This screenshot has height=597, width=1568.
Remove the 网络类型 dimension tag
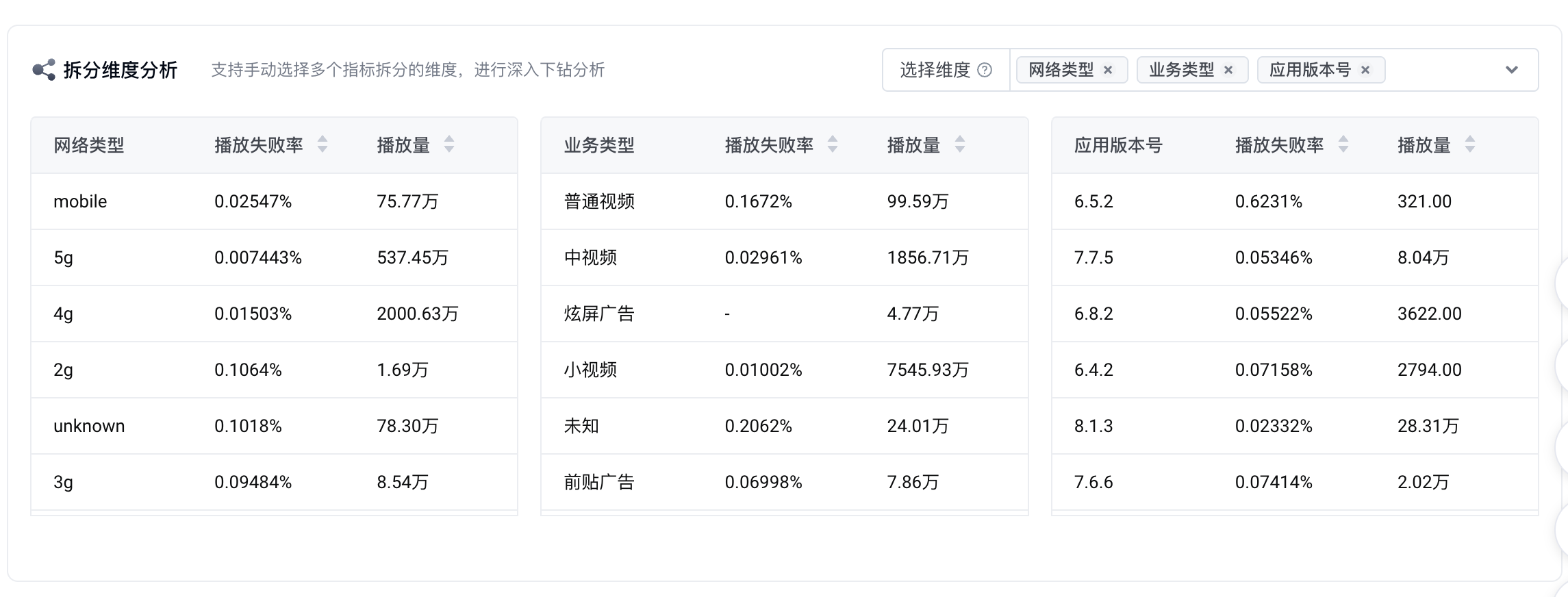pyautogui.click(x=1108, y=70)
